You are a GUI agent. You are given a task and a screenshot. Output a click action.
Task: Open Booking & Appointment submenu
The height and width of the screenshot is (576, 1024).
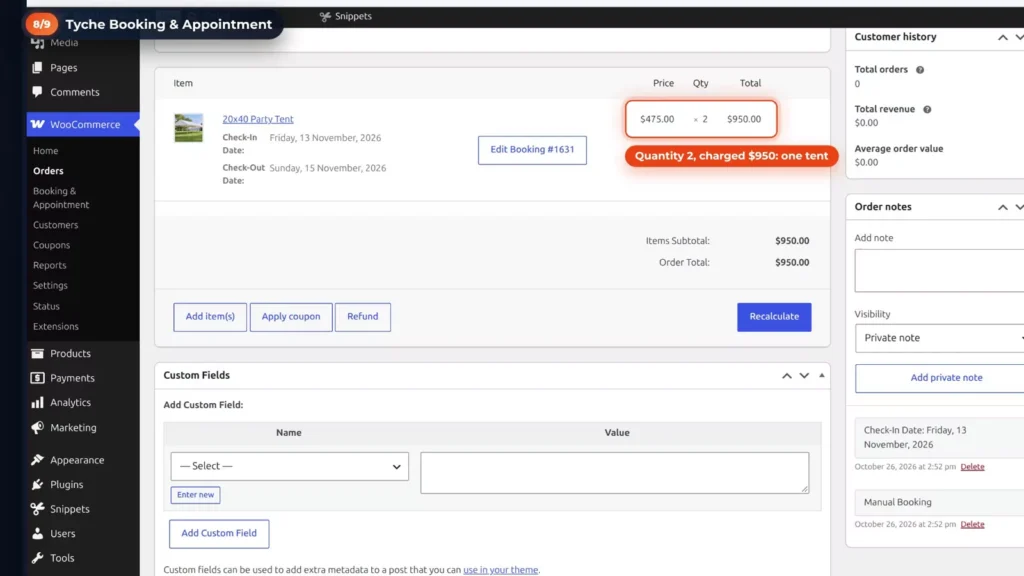61,198
